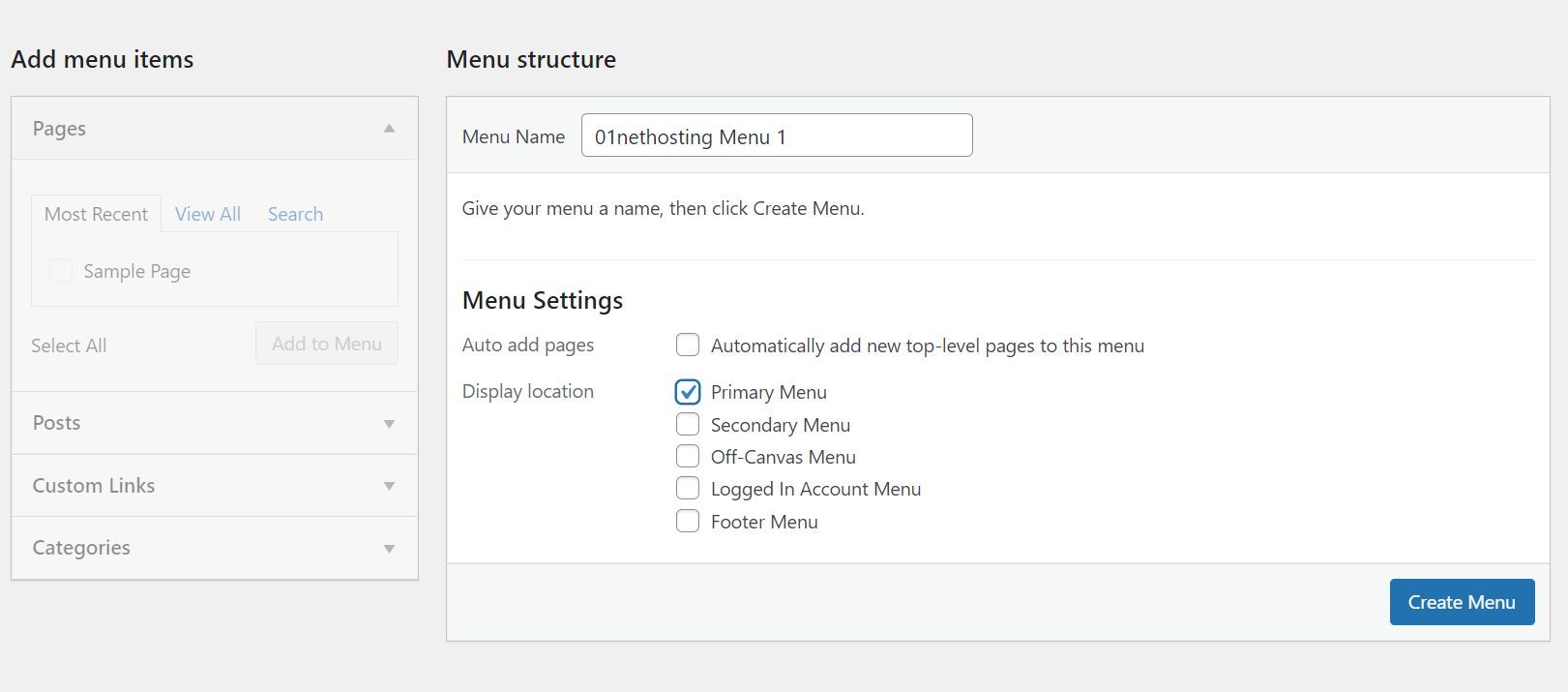Click the Menu Name input field
The width and height of the screenshot is (1568, 692).
point(777,135)
